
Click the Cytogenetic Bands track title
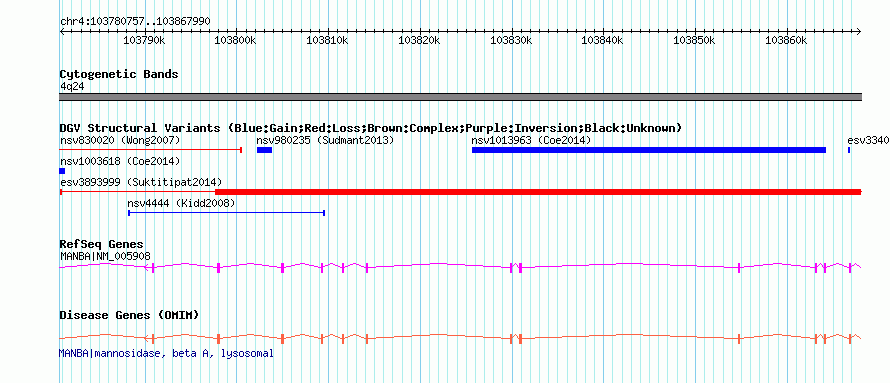[119, 74]
